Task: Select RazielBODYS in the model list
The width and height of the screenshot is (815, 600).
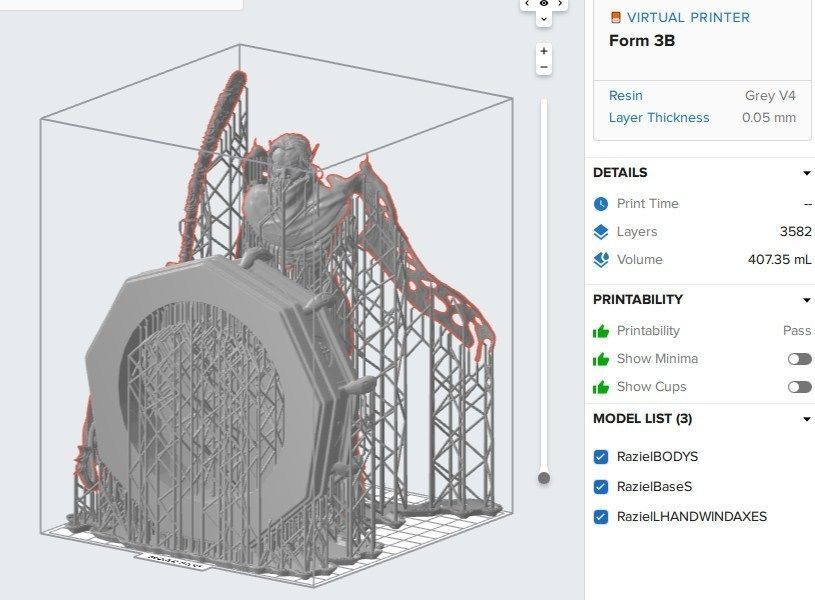Action: [658, 457]
